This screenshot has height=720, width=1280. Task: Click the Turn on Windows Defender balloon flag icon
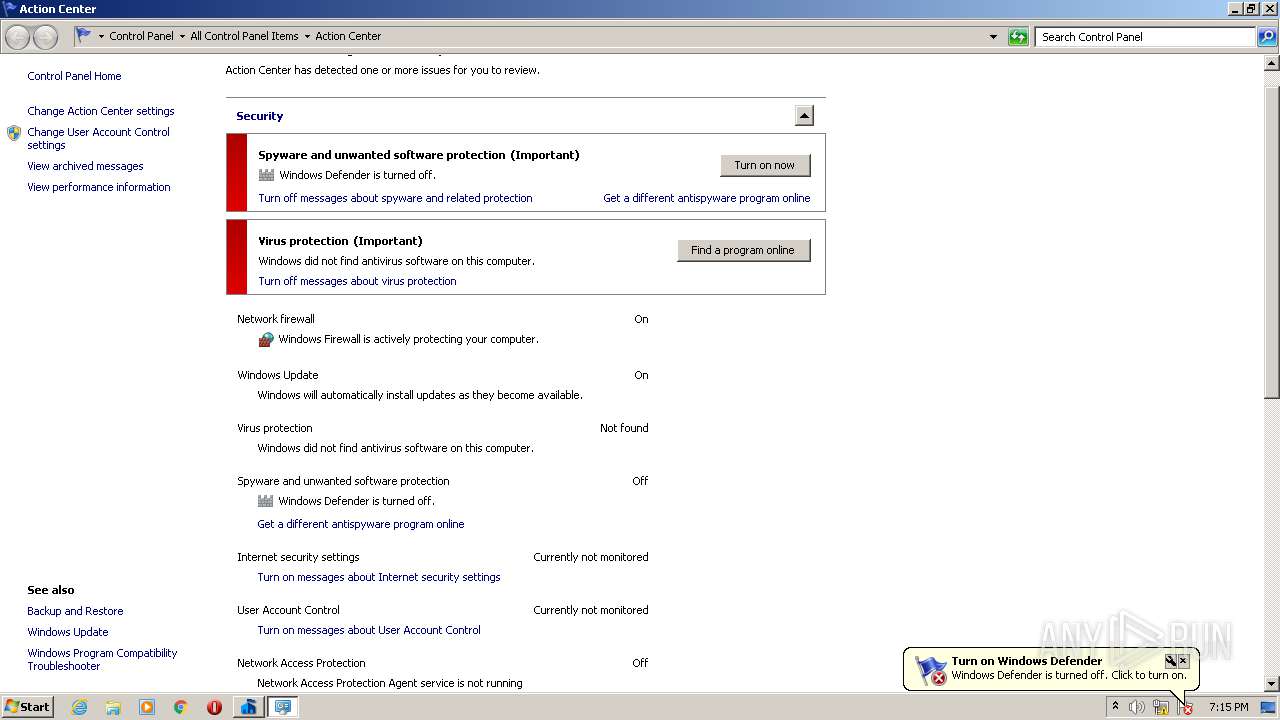click(x=931, y=669)
